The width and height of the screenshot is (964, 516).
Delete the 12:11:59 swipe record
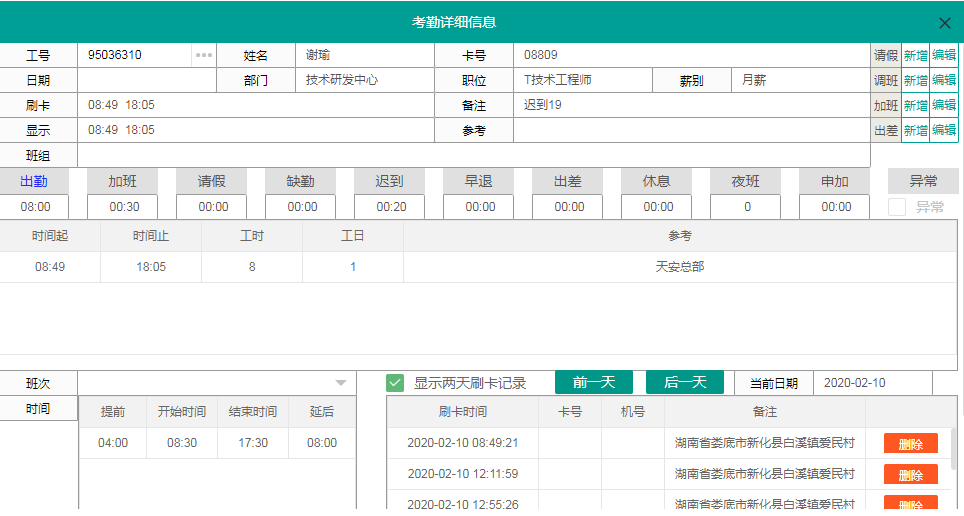(910, 474)
